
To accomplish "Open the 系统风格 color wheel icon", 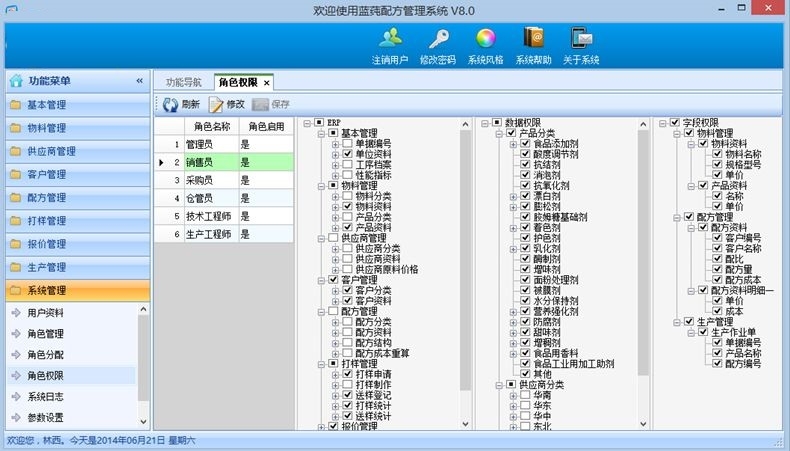I will (x=486, y=38).
